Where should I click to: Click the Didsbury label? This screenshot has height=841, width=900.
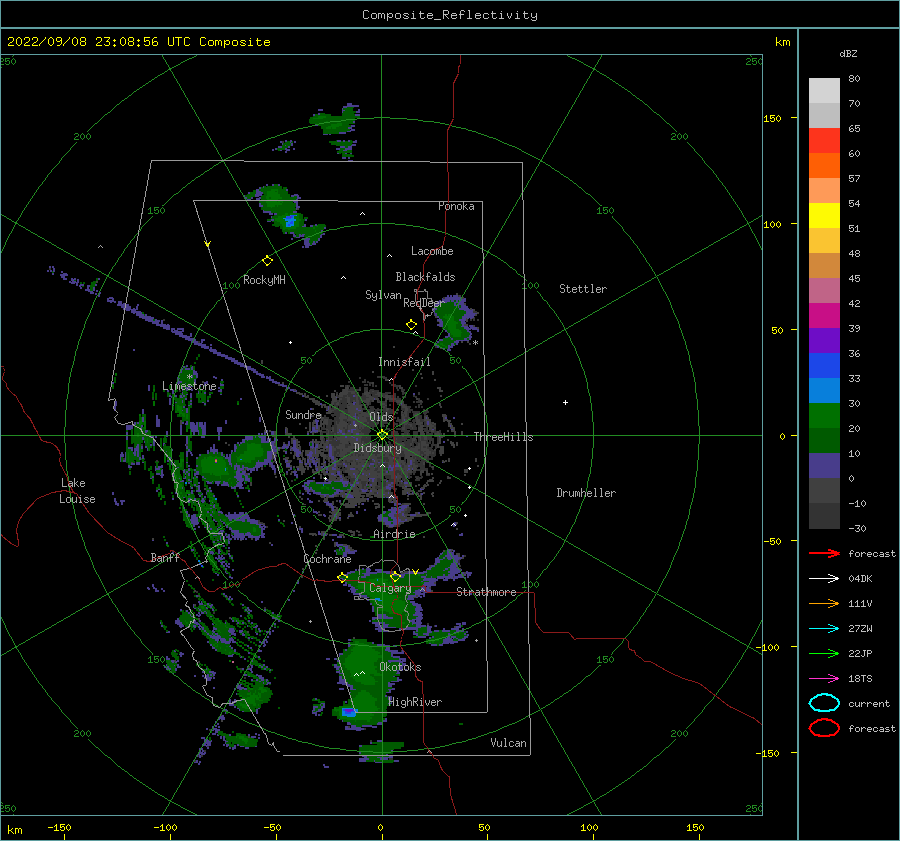pyautogui.click(x=377, y=448)
